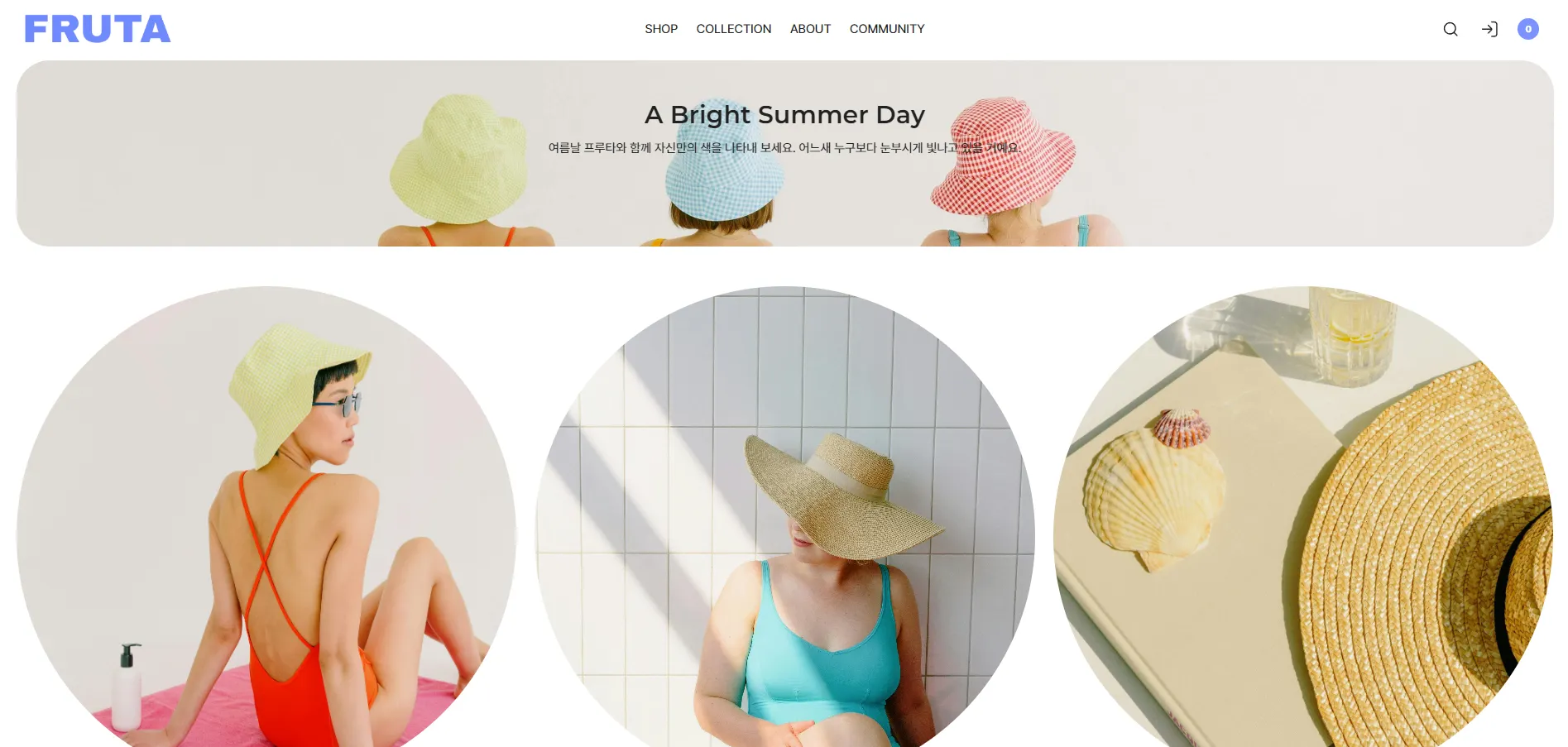Screen dimensions: 1568x747
Task: Open the COLLECTION menu
Action: point(734,29)
